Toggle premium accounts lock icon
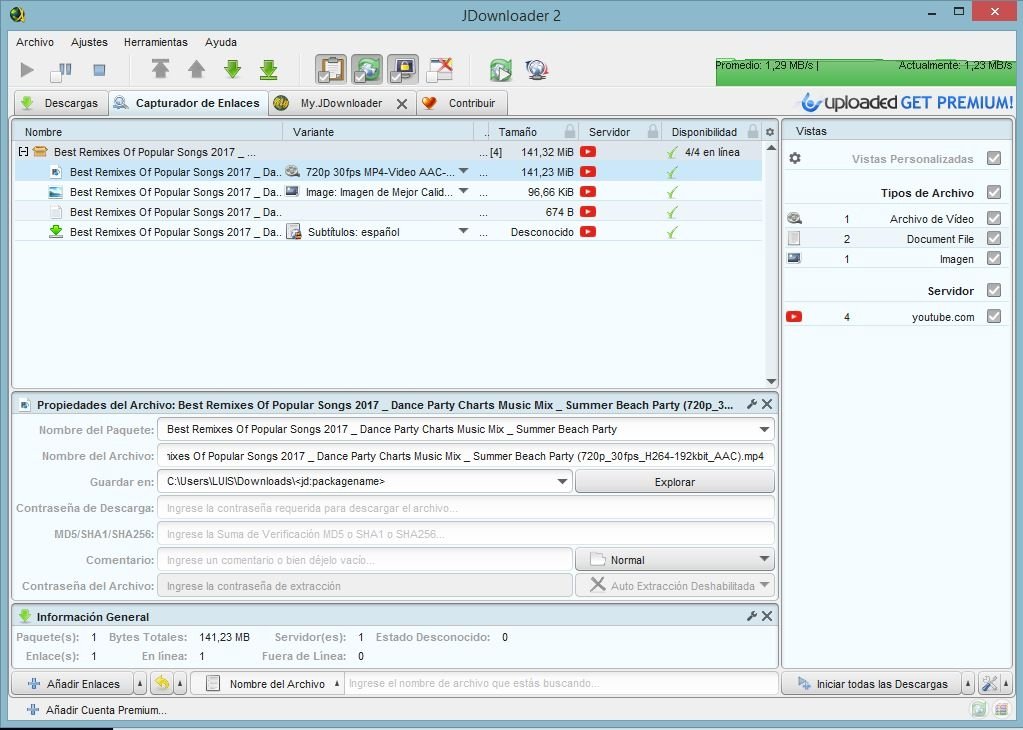The height and width of the screenshot is (730, 1023). tap(403, 69)
